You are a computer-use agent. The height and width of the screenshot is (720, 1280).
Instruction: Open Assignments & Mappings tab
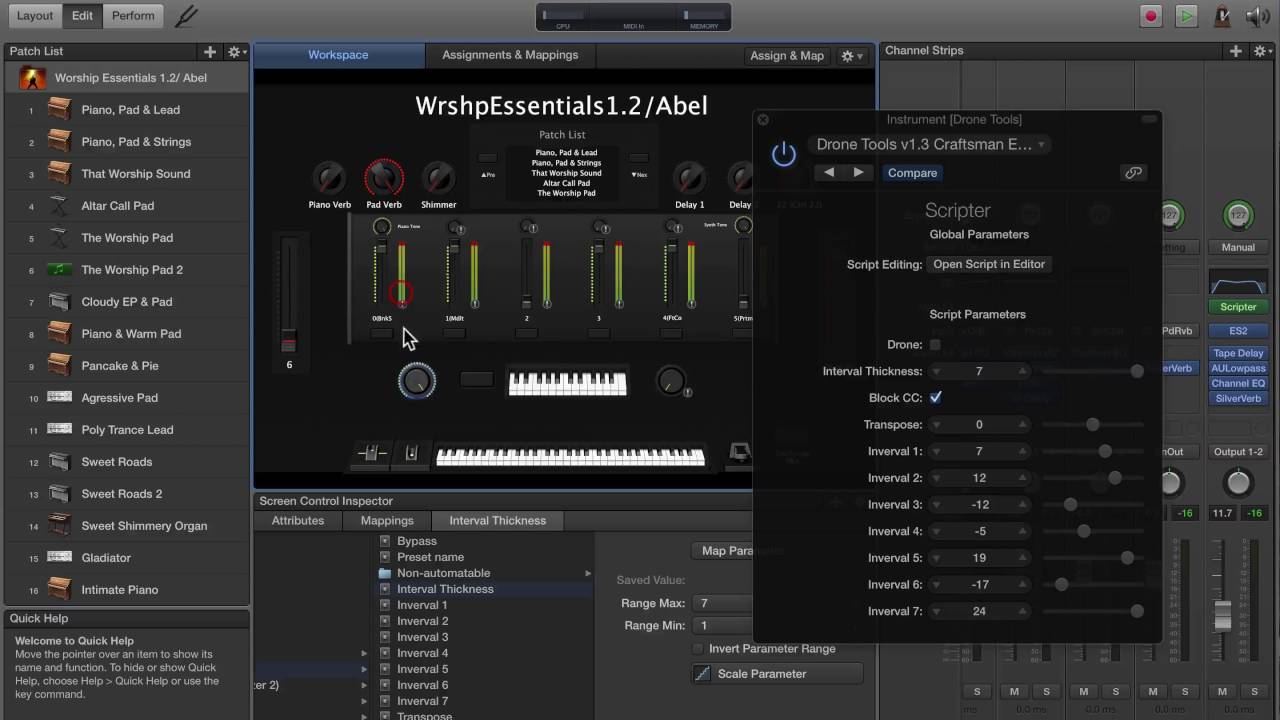coord(510,55)
